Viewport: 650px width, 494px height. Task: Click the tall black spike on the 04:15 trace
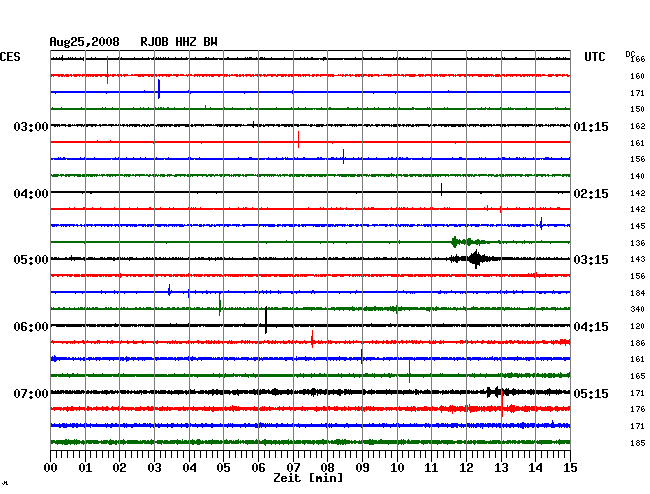[266, 320]
